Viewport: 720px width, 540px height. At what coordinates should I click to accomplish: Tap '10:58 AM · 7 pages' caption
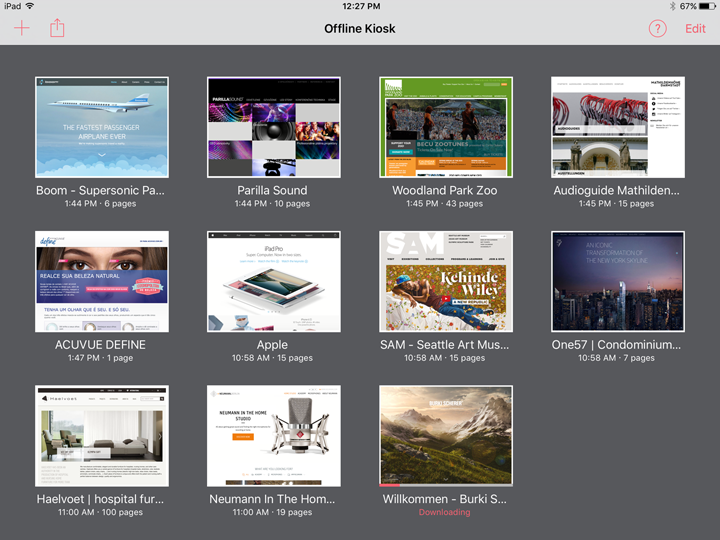(x=616, y=358)
